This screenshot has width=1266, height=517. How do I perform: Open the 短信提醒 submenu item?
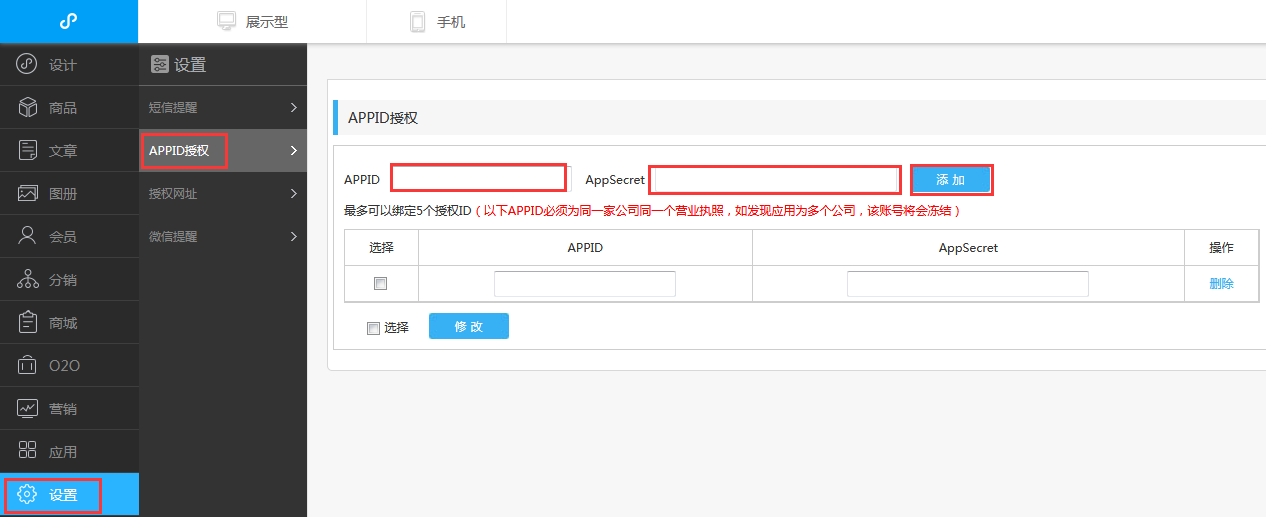pyautogui.click(x=223, y=108)
